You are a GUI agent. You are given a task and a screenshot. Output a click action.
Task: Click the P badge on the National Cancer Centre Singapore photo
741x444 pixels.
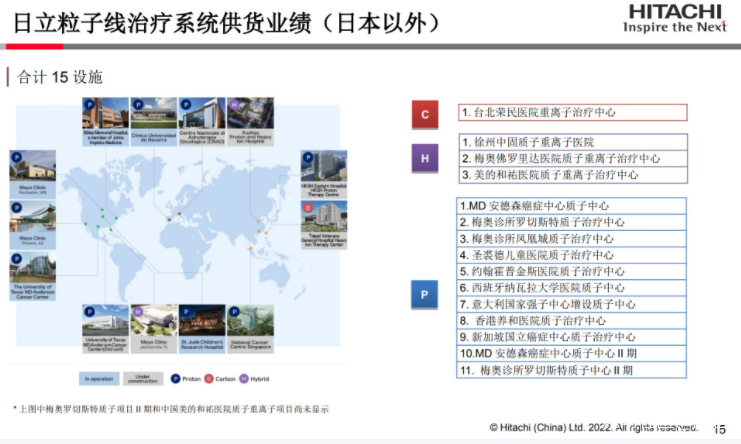tap(234, 312)
